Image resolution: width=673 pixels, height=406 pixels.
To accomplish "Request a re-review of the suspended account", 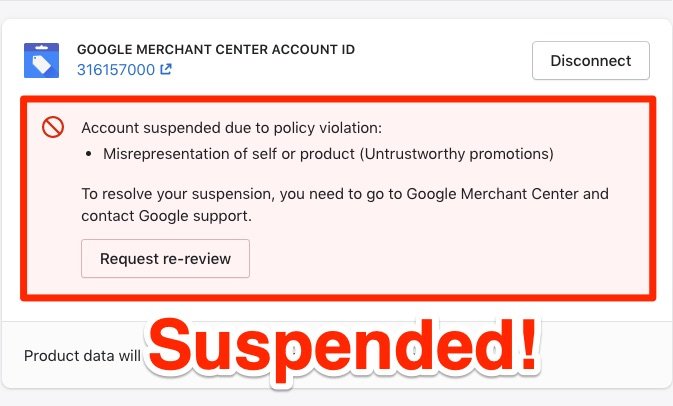I will coord(165,259).
